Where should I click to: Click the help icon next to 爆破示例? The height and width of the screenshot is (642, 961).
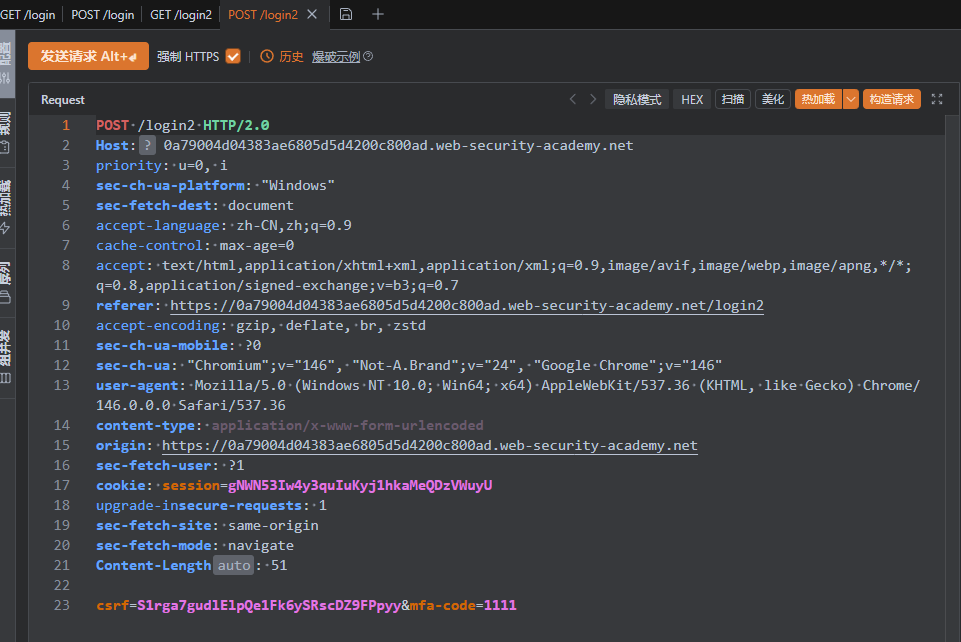pos(368,57)
